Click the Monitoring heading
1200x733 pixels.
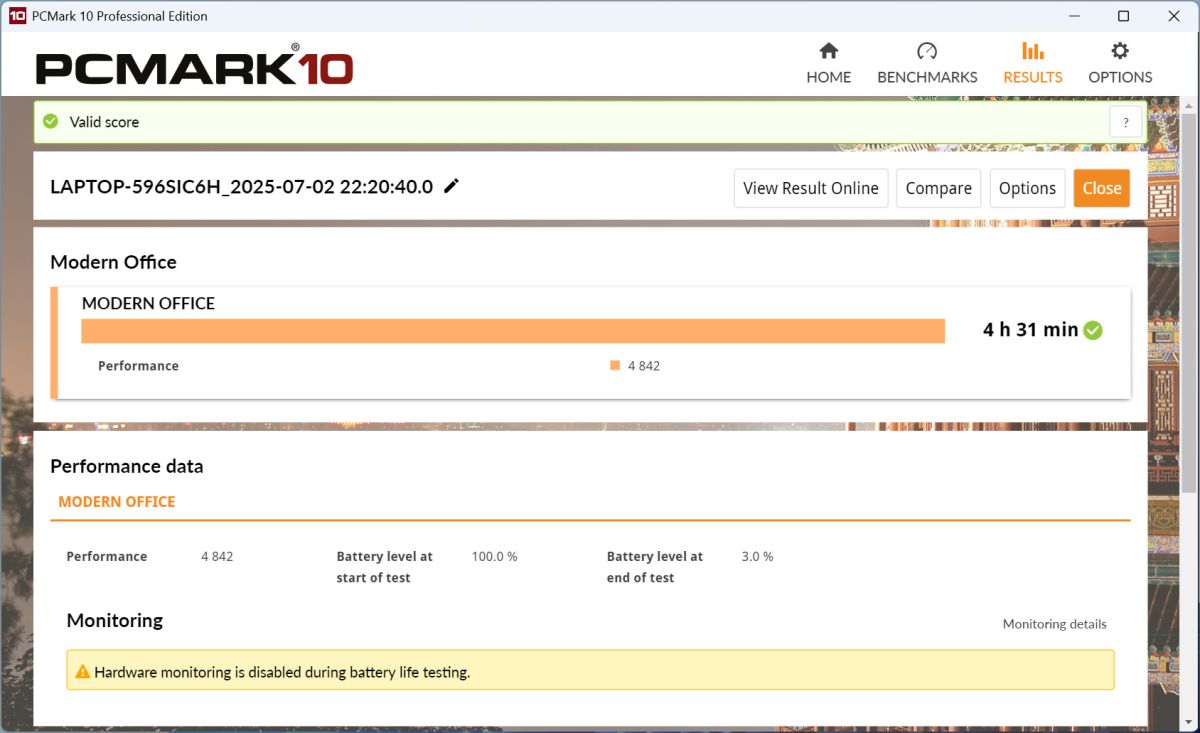115,620
